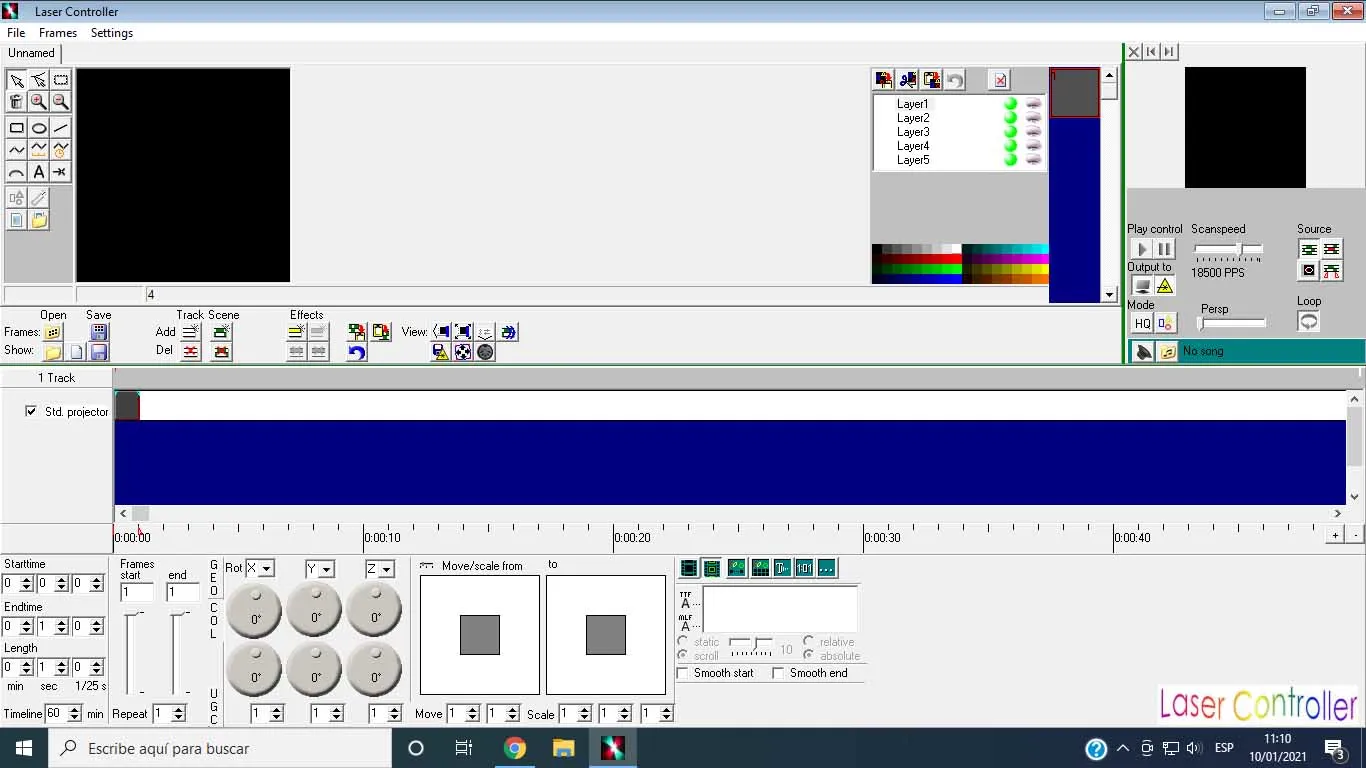Open Google Chrome from the taskbar

515,748
